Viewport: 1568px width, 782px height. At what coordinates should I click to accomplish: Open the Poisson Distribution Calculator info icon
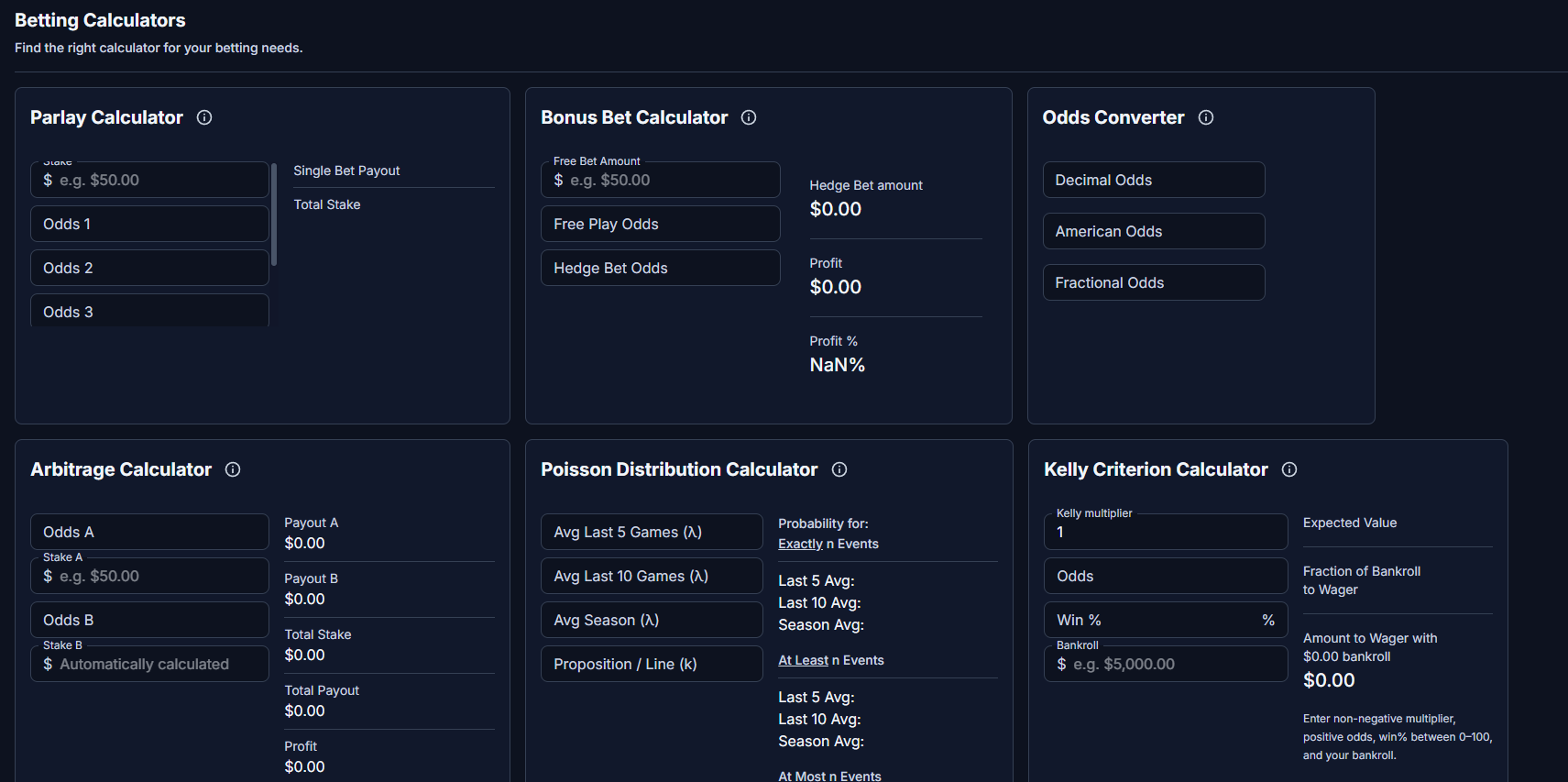839,469
